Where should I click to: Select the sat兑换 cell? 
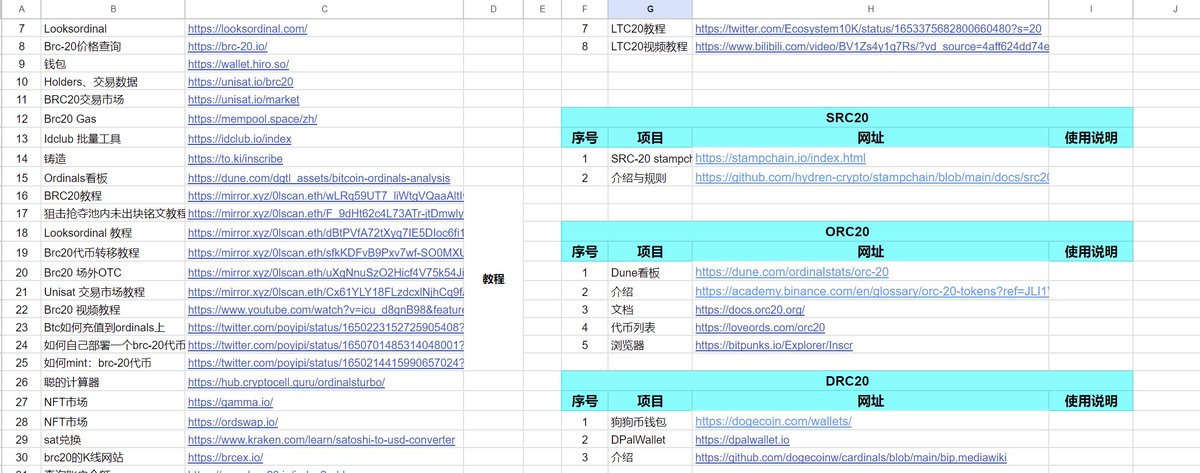112,440
